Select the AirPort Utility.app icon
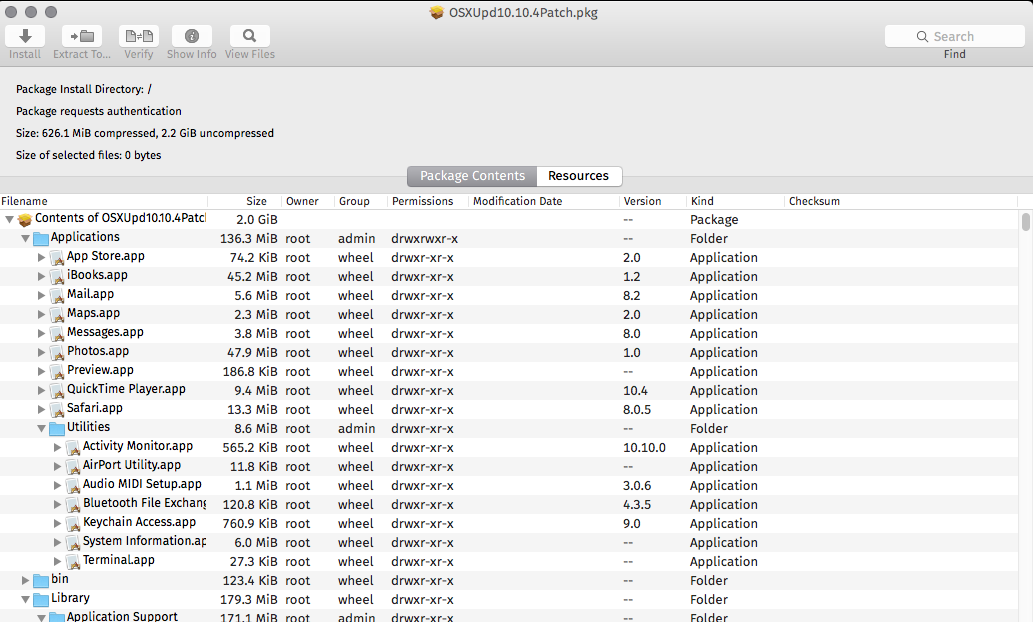Screen dimensions: 1033x622 coord(73,466)
